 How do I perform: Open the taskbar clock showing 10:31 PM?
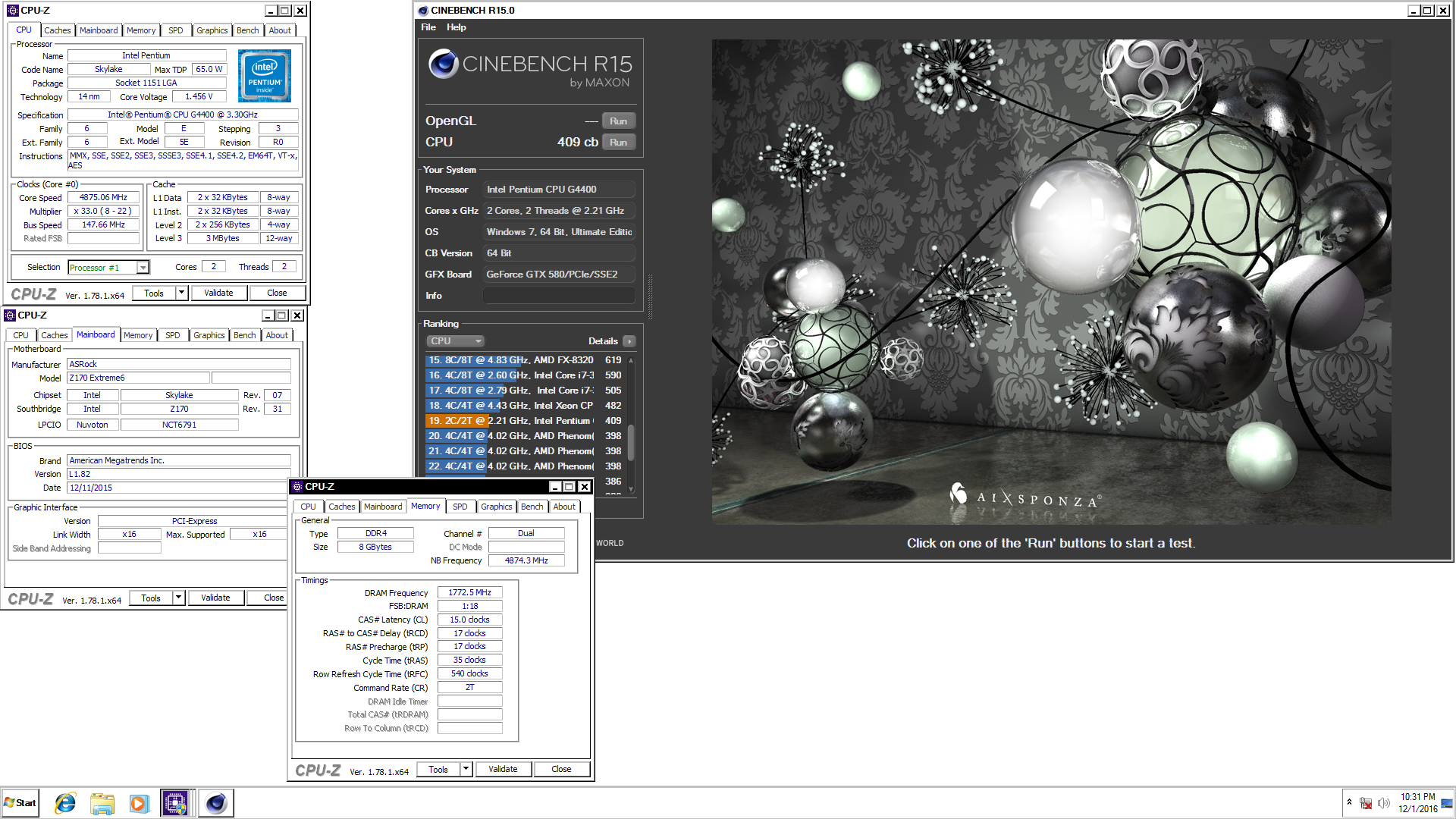[x=1417, y=803]
